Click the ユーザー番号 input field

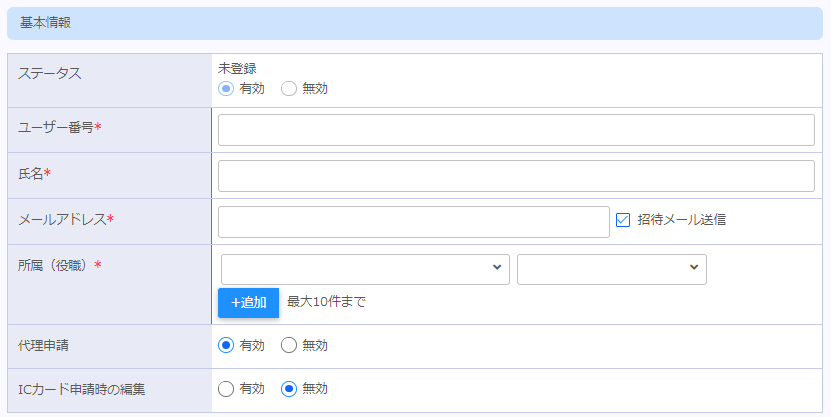[x=516, y=130]
